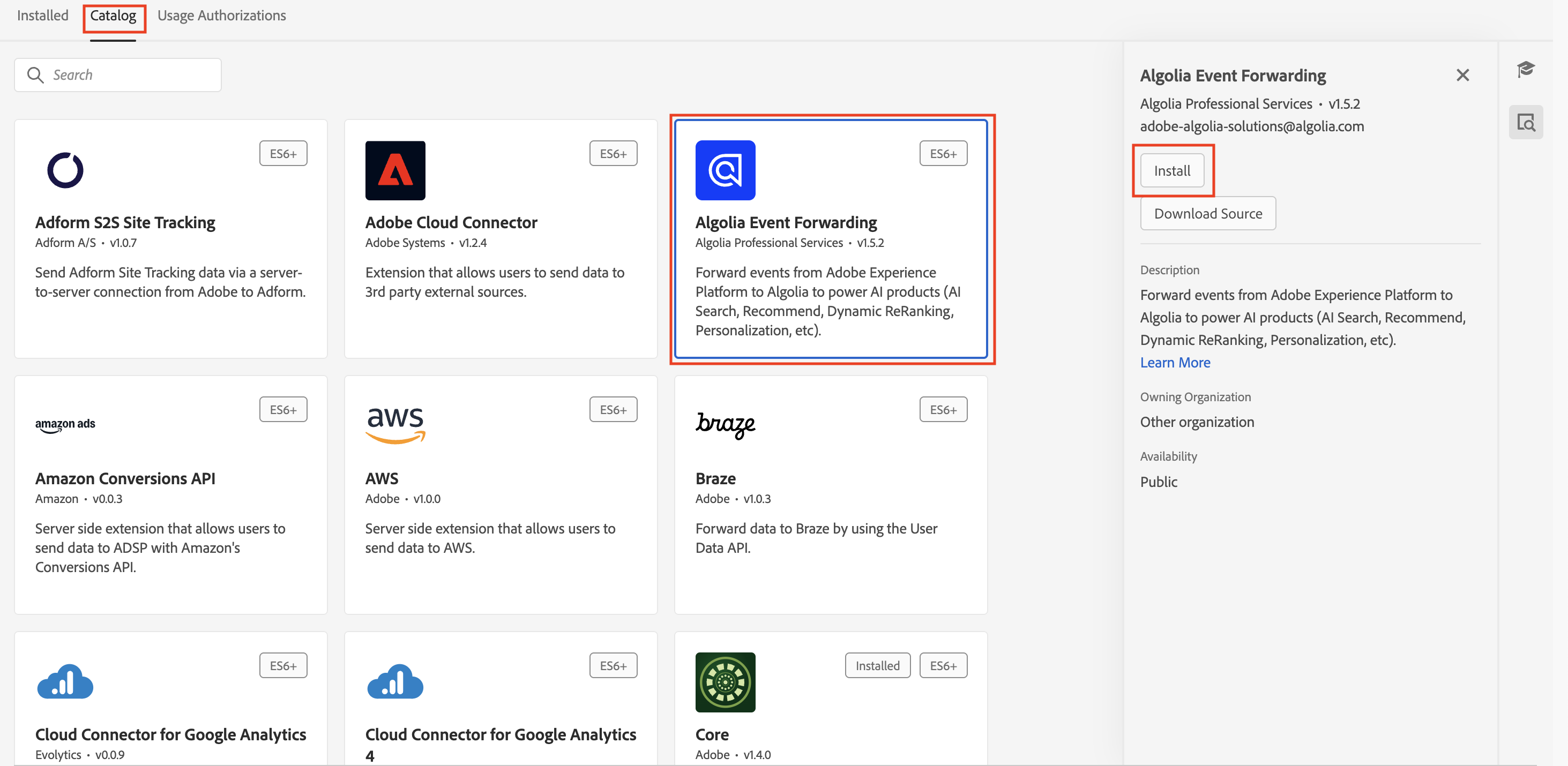Click the Download Source button
The width and height of the screenshot is (1568, 766).
pyautogui.click(x=1208, y=213)
